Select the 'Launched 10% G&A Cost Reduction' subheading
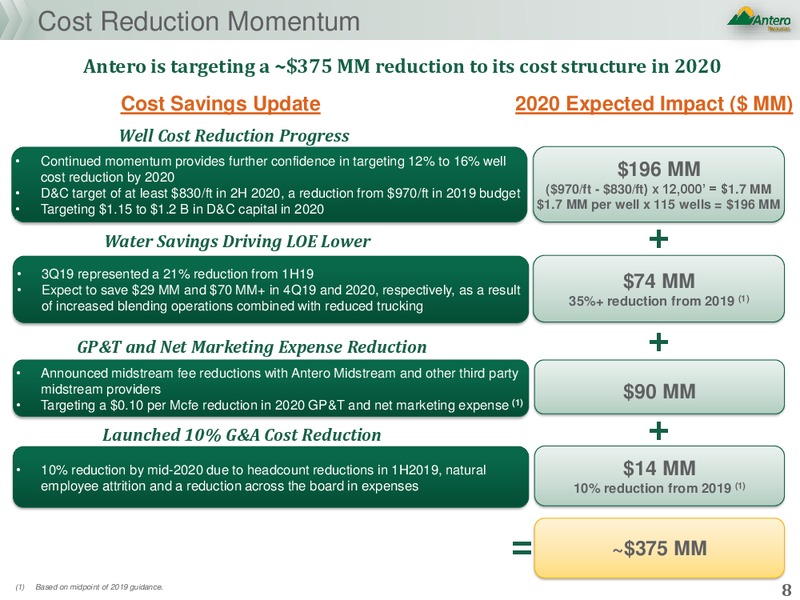Image resolution: width=800 pixels, height=600 pixels. coord(242,435)
